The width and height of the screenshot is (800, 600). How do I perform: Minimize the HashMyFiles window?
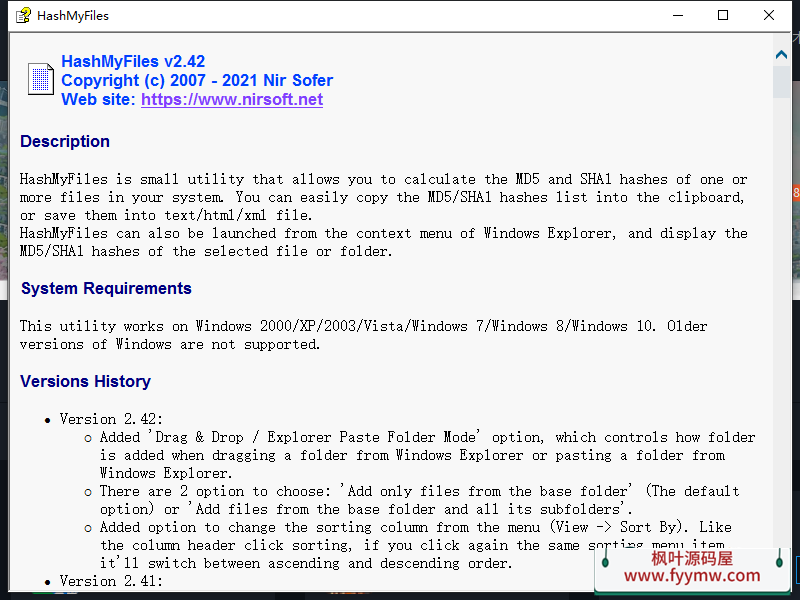pos(677,15)
